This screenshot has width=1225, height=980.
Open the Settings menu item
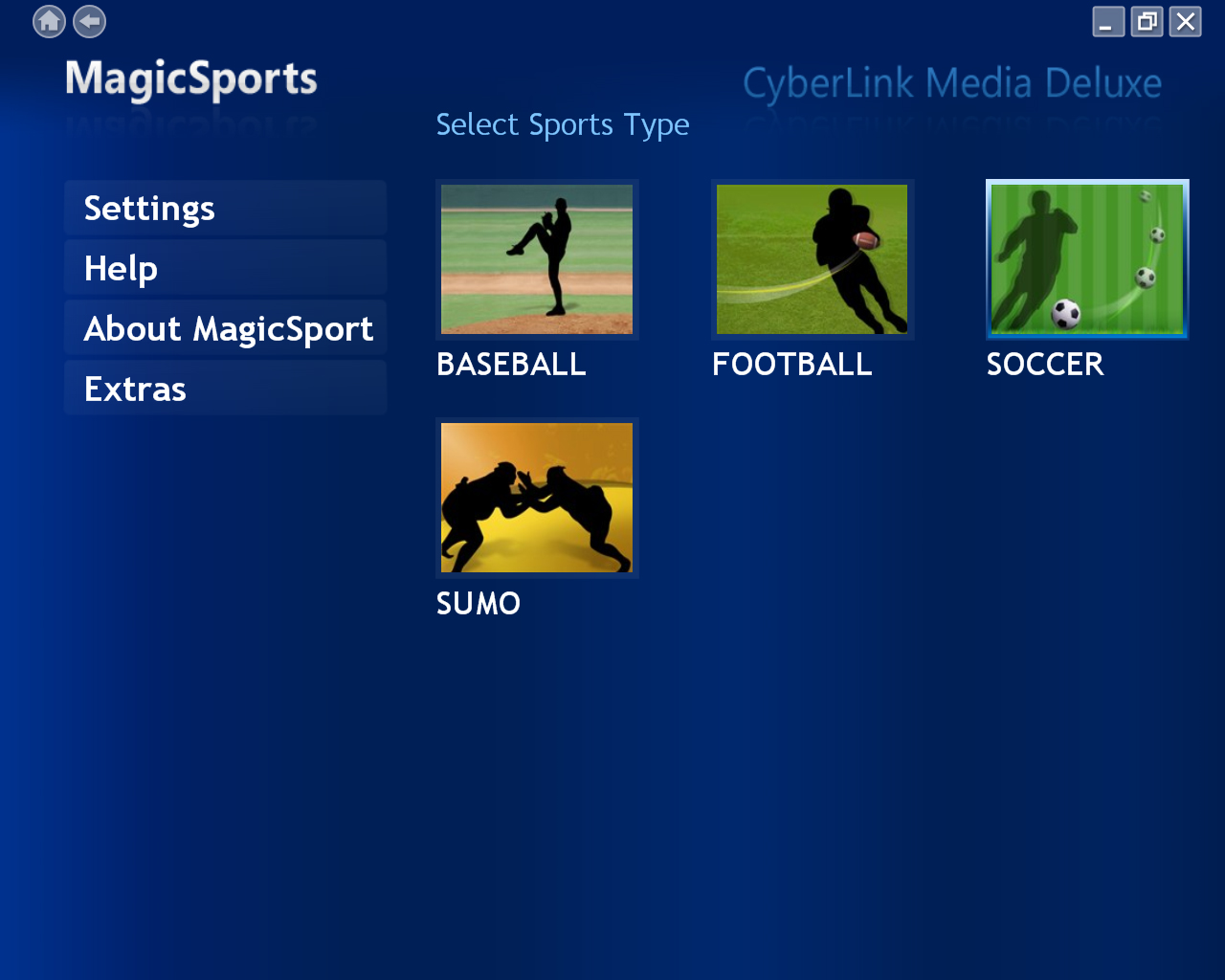point(226,208)
